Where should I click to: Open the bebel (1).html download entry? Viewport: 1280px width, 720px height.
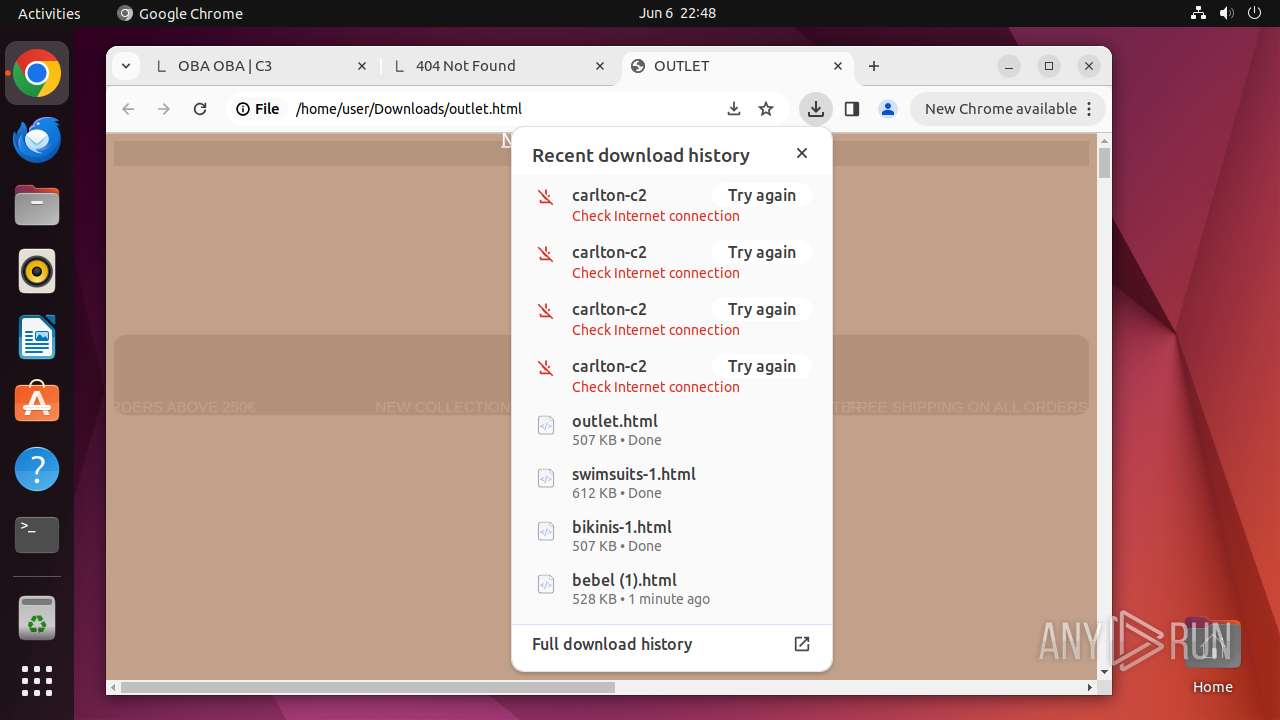click(671, 589)
